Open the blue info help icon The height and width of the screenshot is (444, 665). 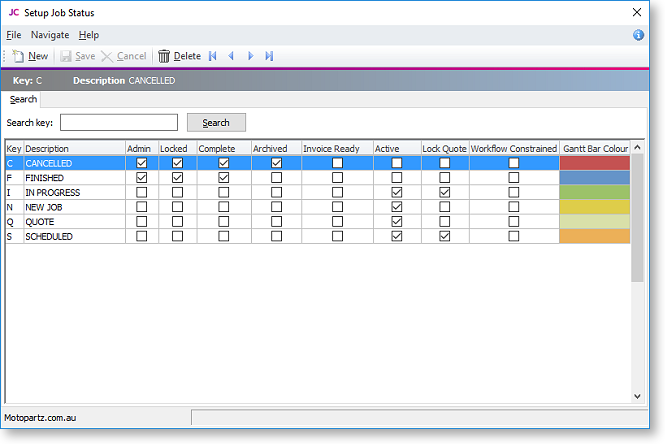click(x=639, y=35)
